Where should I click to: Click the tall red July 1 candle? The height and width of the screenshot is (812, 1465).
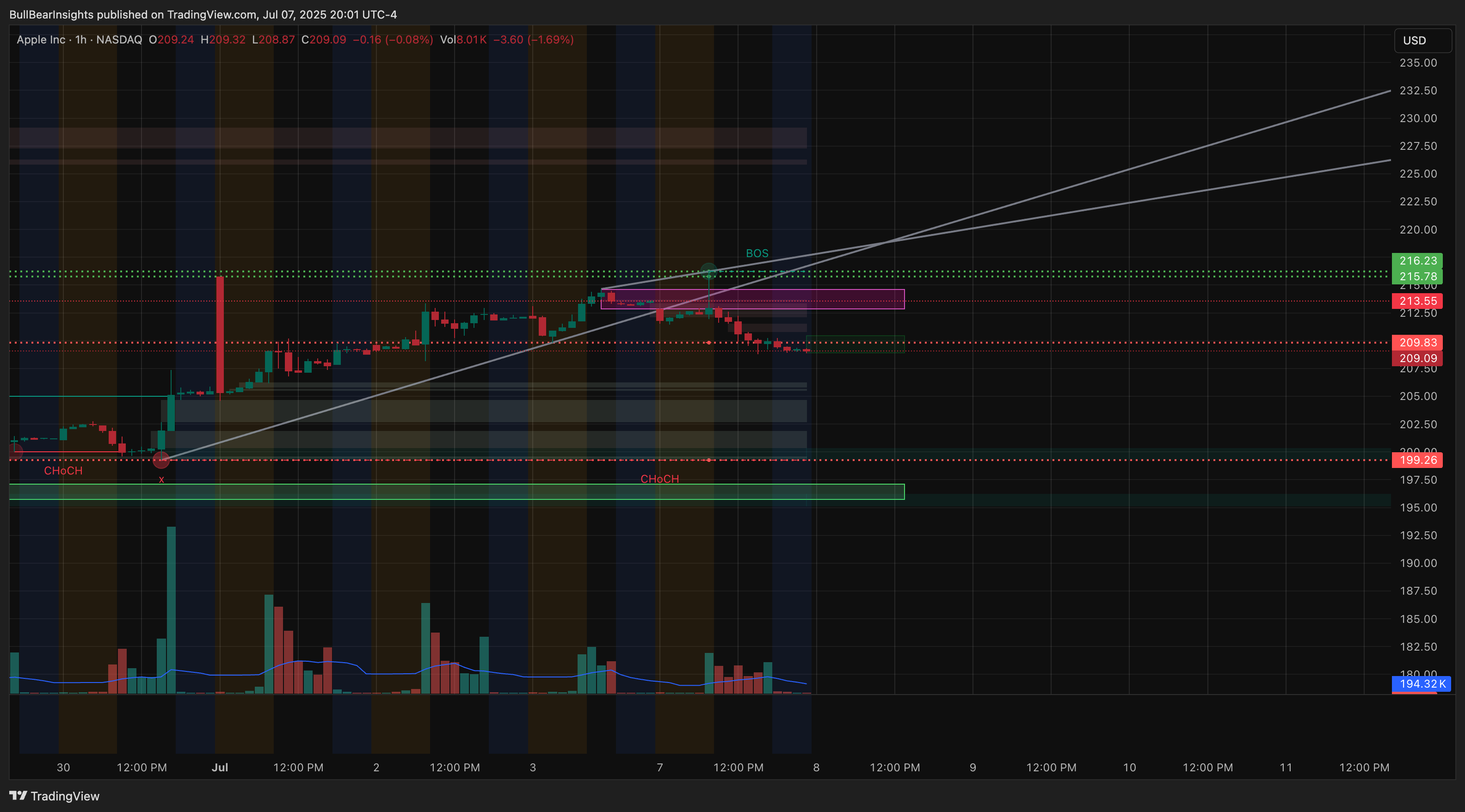pos(220,334)
